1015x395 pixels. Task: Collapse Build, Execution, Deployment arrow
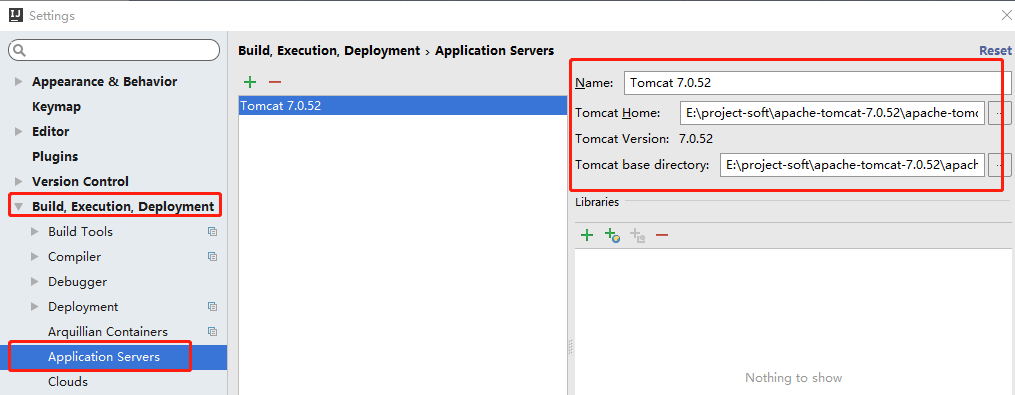(18, 207)
